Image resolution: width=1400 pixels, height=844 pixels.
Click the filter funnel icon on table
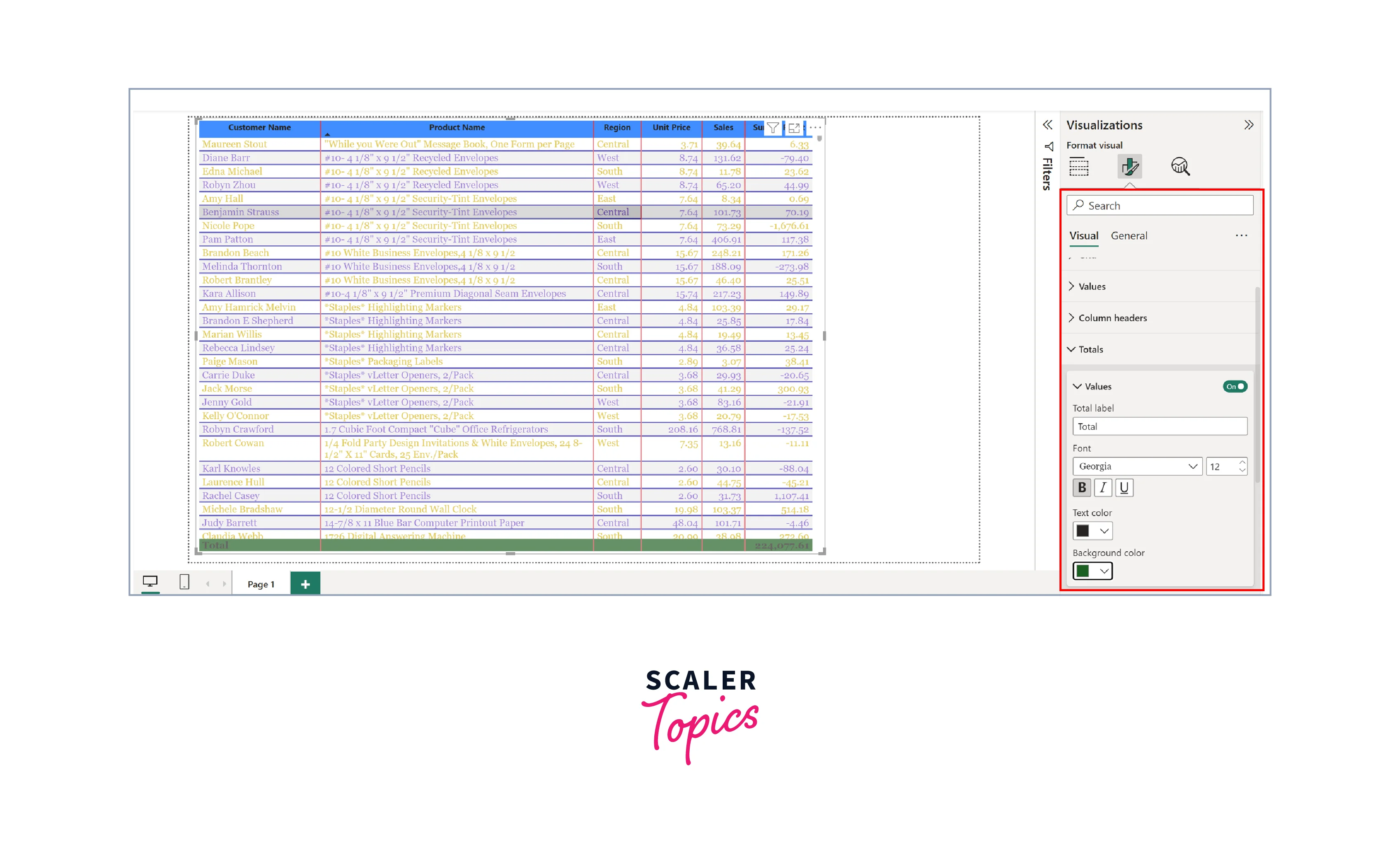coord(773,128)
